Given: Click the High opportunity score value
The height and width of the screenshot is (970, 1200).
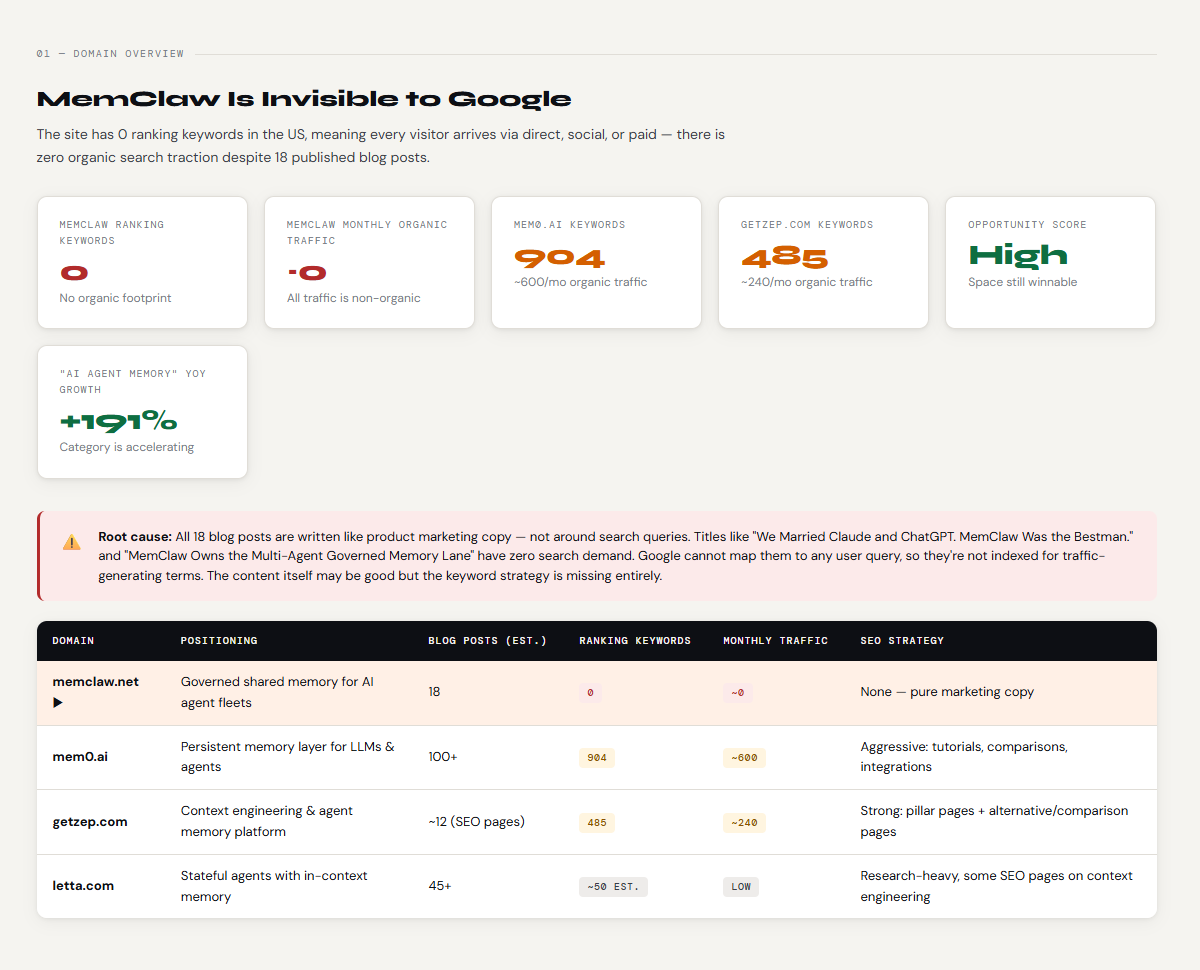Looking at the screenshot, I should [x=1018, y=256].
